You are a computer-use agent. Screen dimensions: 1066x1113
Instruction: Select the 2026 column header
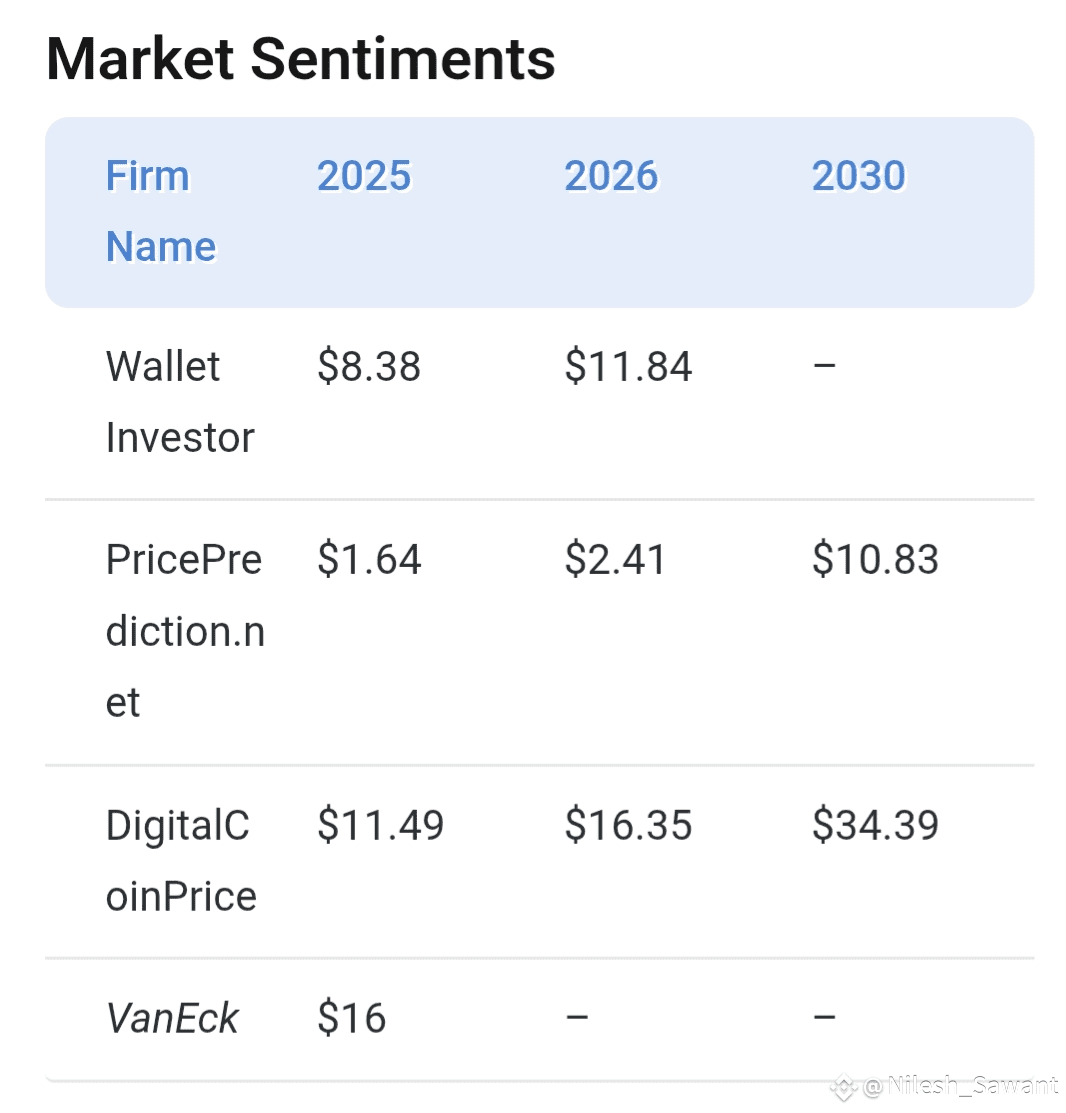click(611, 176)
